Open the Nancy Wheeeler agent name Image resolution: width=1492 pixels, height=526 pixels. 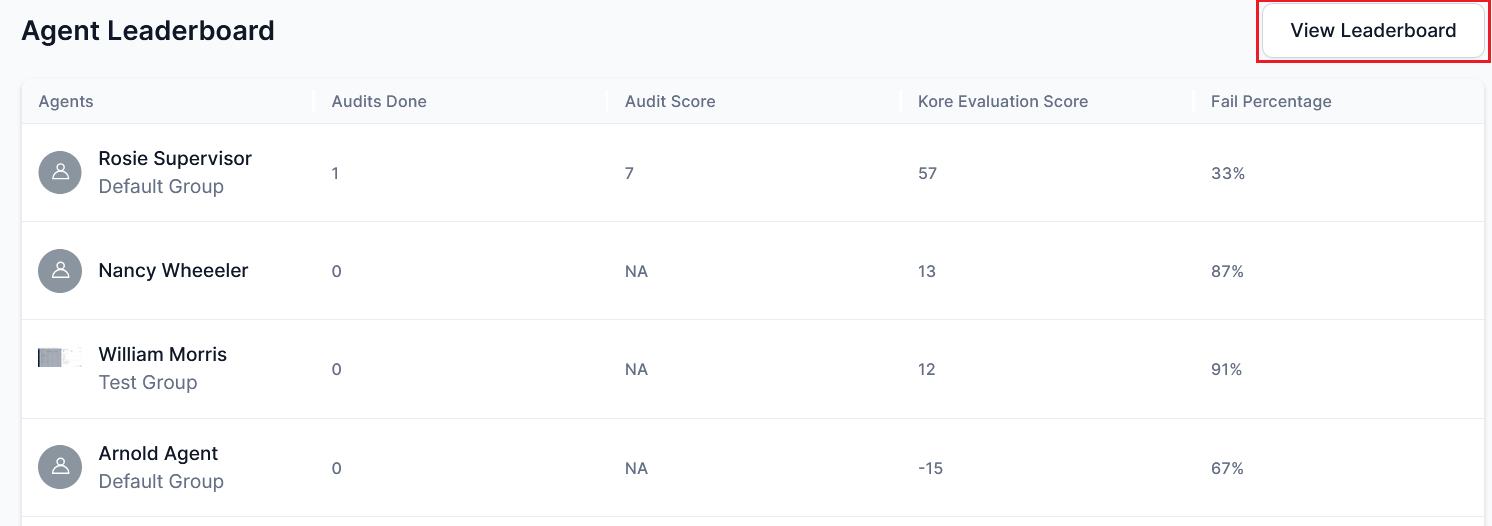pos(173,270)
